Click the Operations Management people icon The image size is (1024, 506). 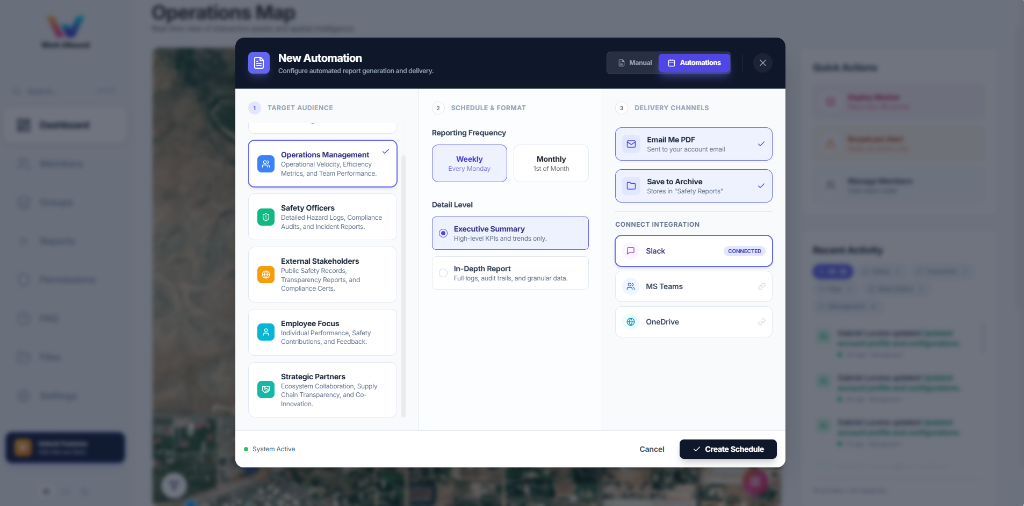(266, 164)
